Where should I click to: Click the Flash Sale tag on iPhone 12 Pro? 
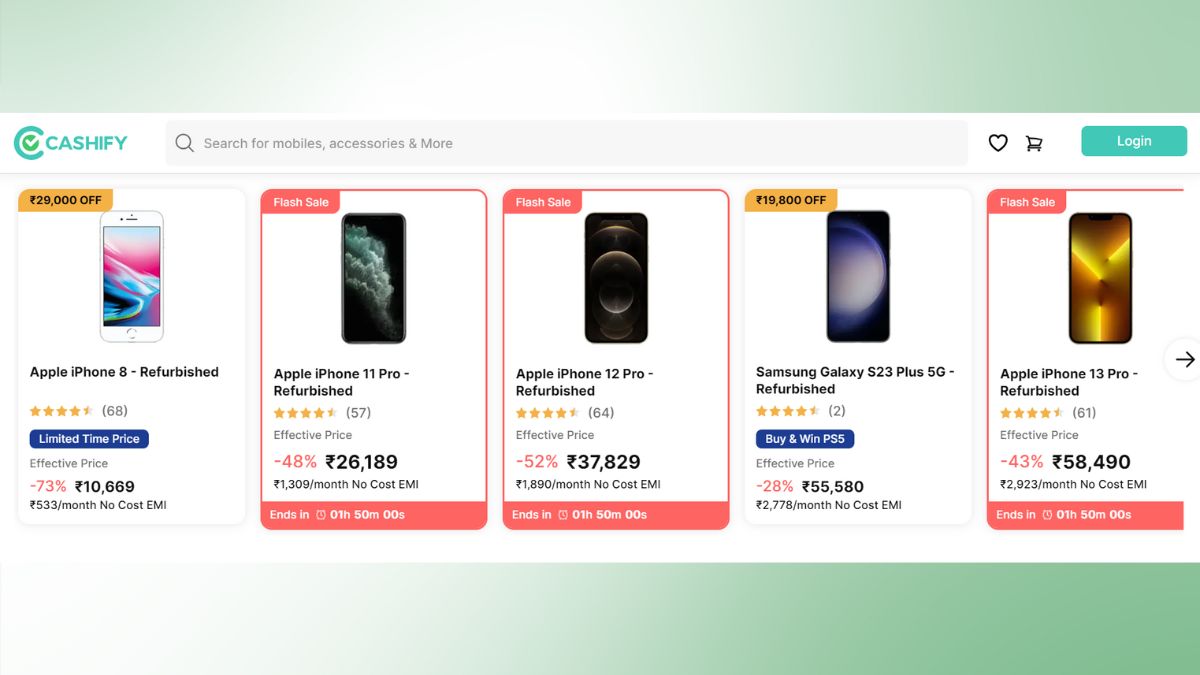pyautogui.click(x=543, y=202)
